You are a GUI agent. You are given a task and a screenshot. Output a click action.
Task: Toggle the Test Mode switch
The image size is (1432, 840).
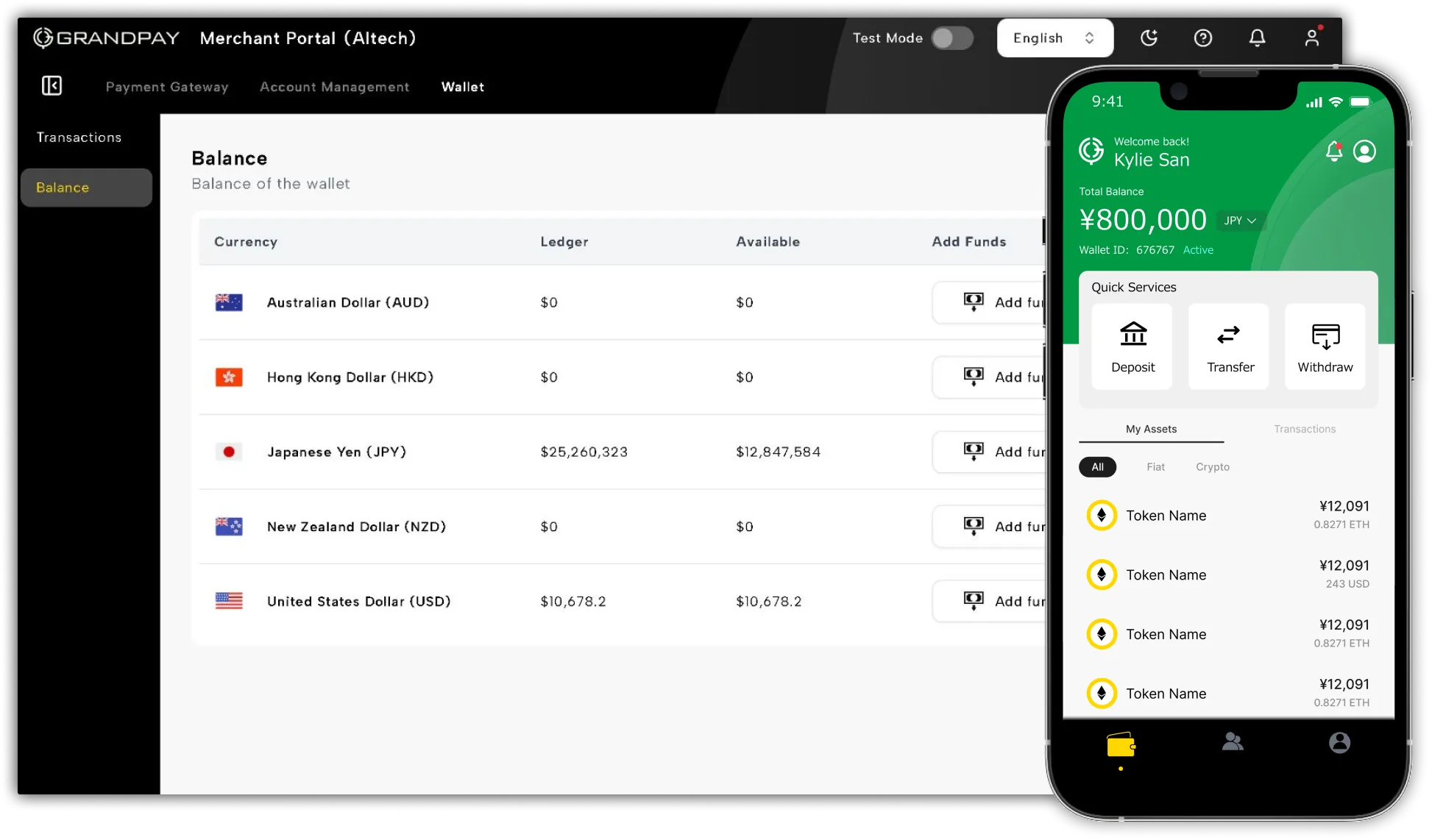(952, 38)
